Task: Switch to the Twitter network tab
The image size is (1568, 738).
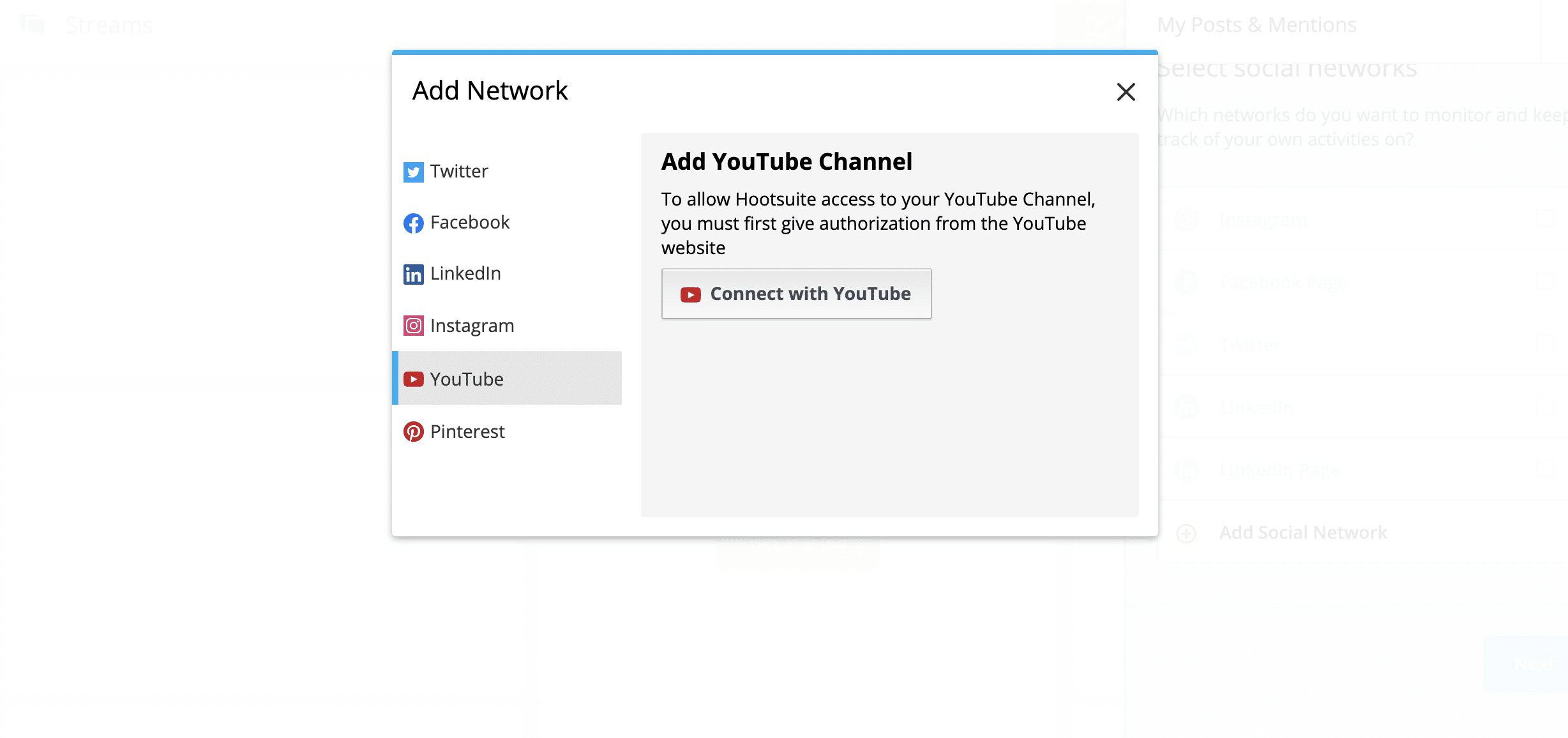Action: 458,171
